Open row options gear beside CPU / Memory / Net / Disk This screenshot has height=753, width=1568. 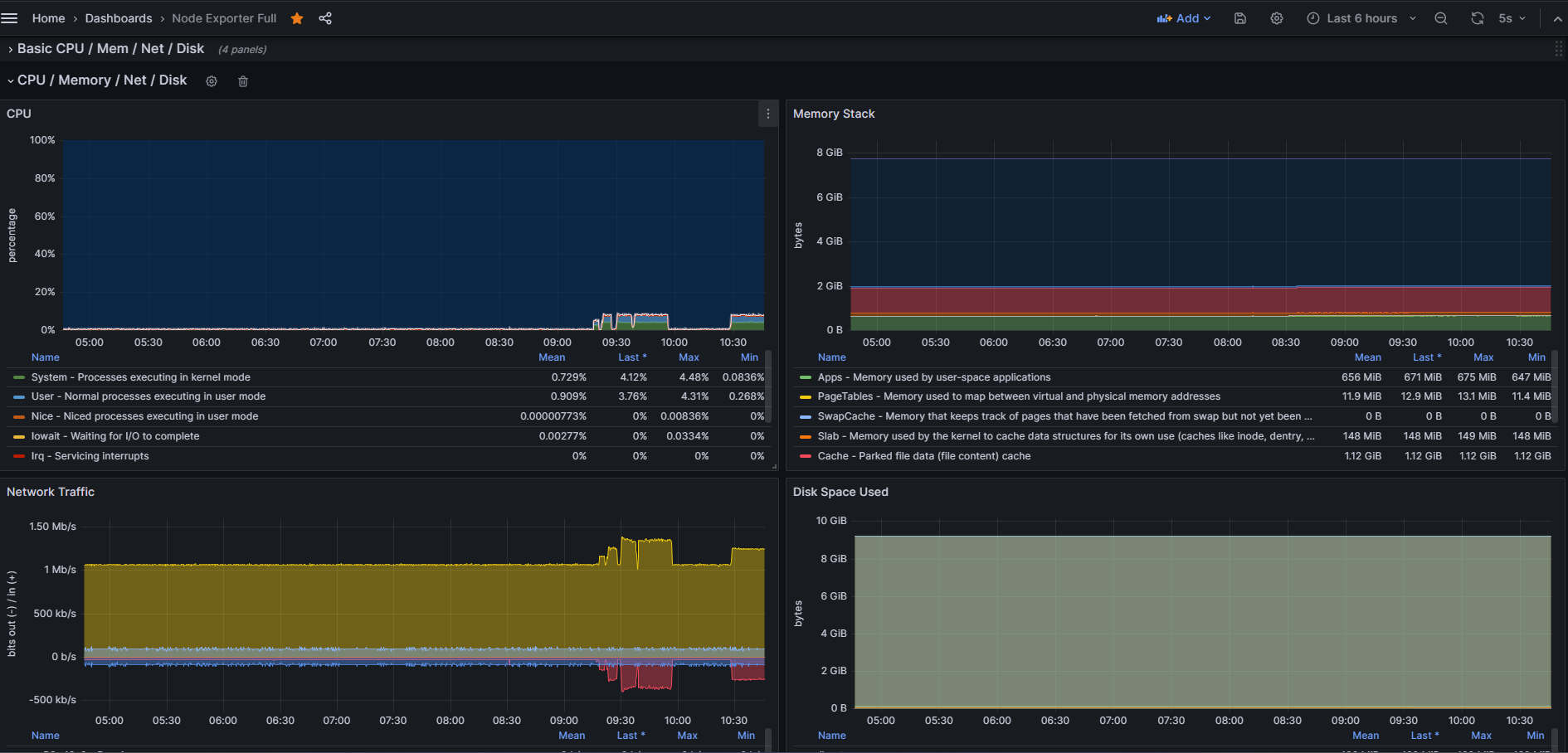(212, 81)
